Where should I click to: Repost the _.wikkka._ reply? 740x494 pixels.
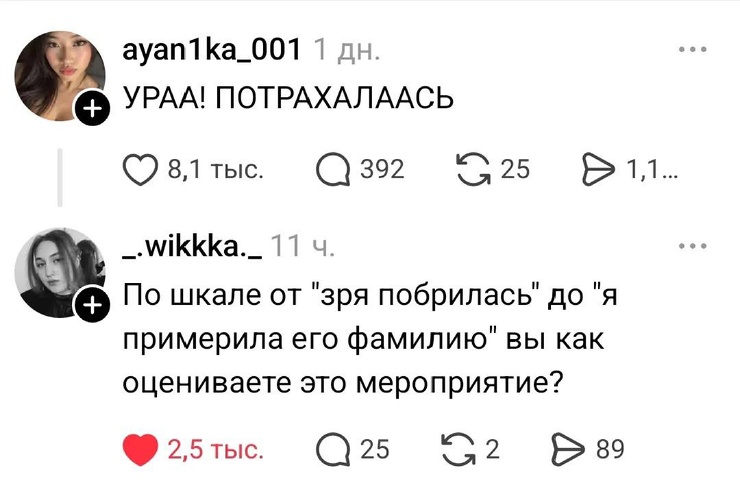point(458,451)
